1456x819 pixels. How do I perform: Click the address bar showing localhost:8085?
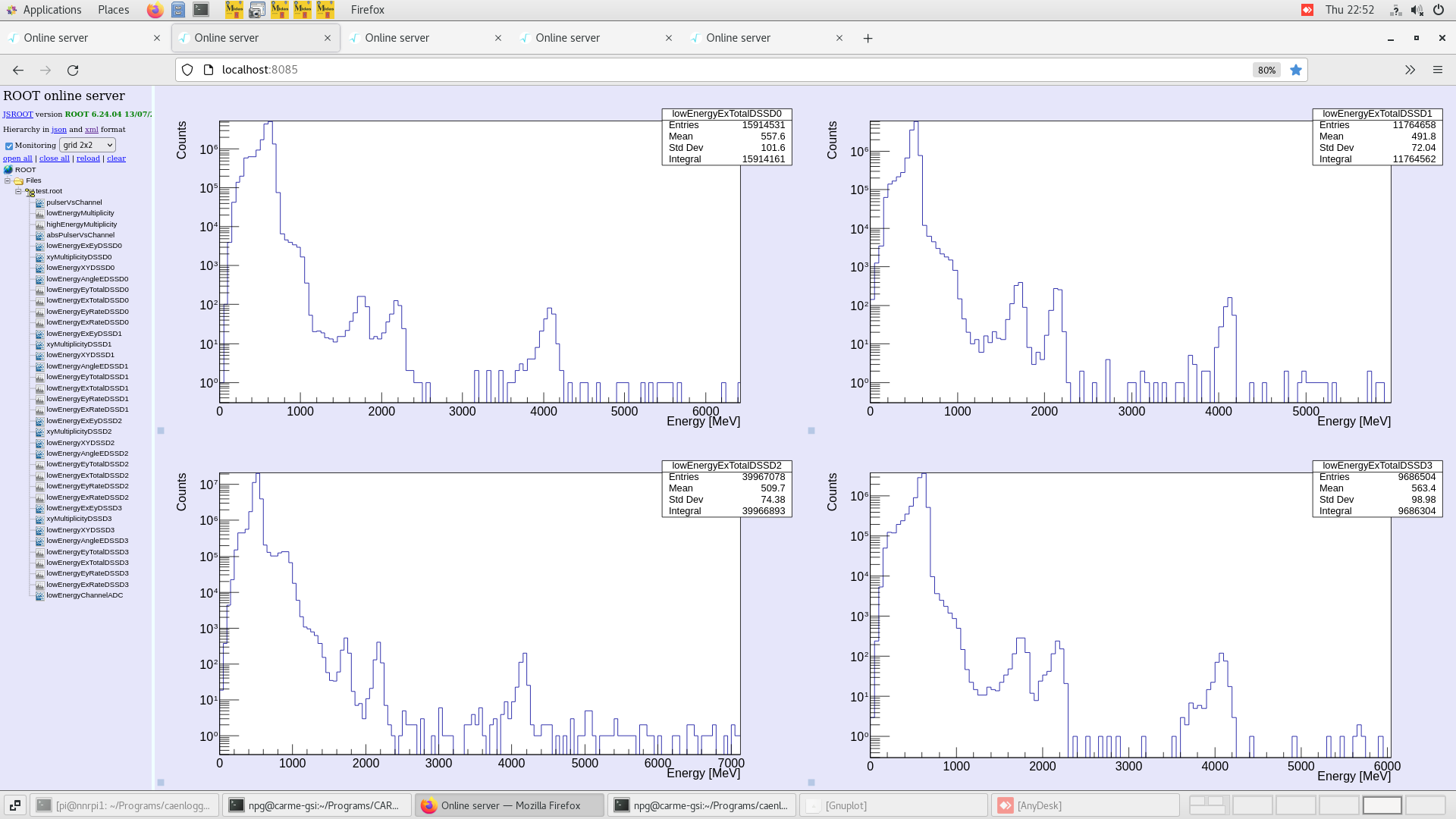pos(259,69)
